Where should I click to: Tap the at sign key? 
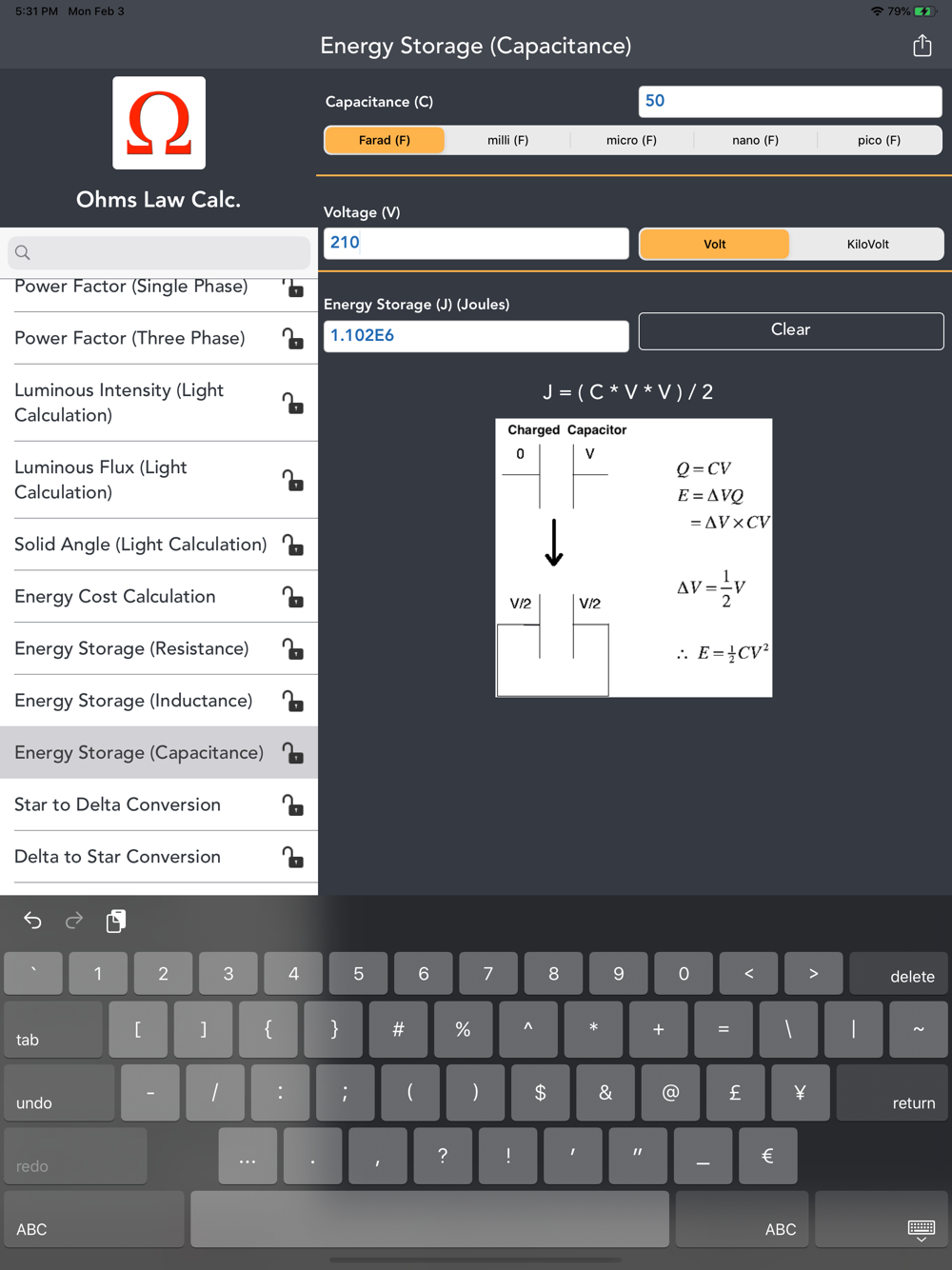[670, 1092]
